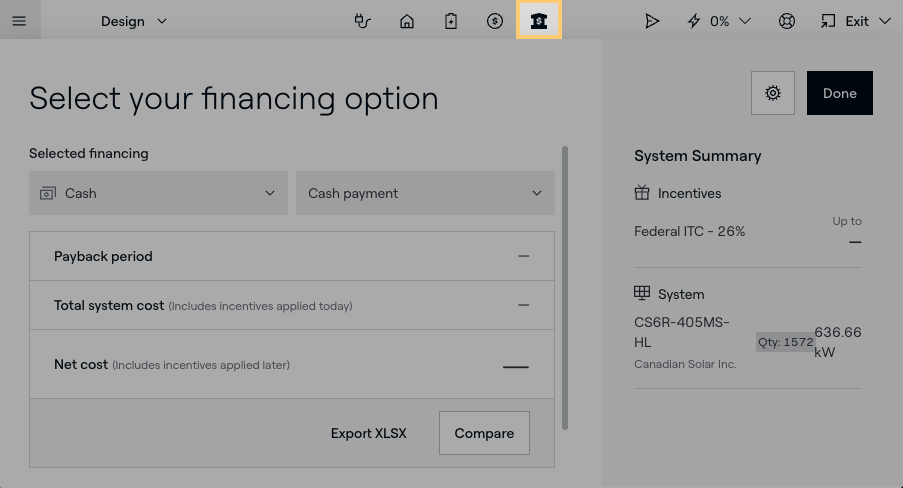Open the battery storage icon

(x=451, y=21)
